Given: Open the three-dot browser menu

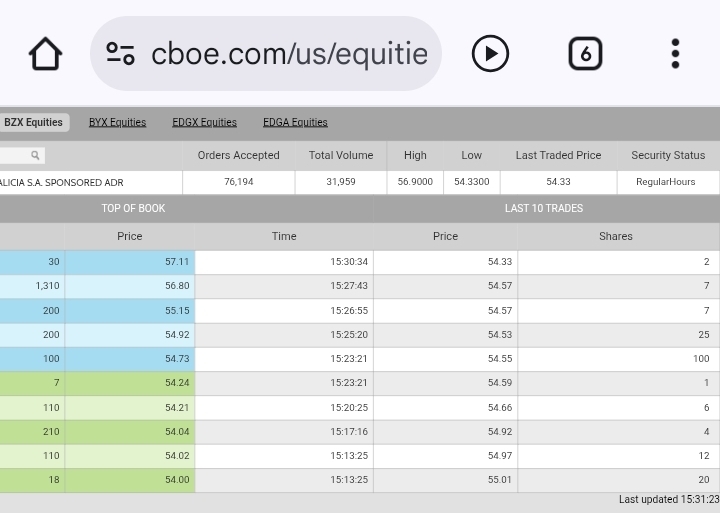Looking at the screenshot, I should [x=675, y=54].
